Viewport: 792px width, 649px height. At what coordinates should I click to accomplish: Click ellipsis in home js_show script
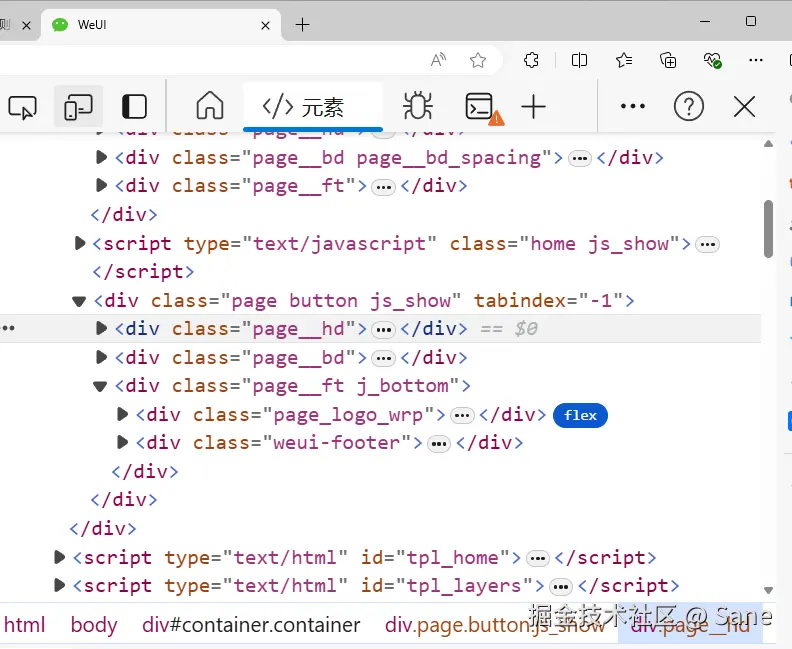[x=708, y=244]
